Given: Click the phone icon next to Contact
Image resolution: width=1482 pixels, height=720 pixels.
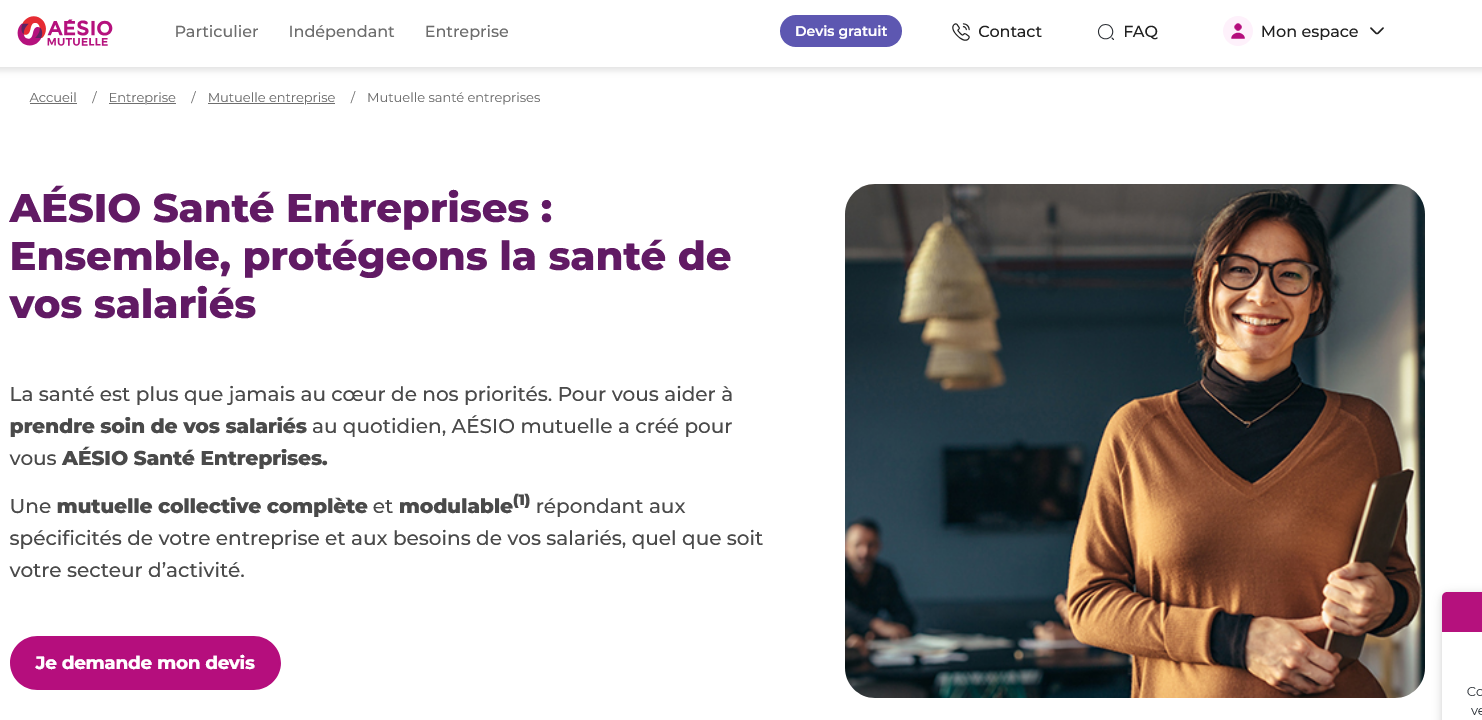Looking at the screenshot, I should (x=961, y=32).
